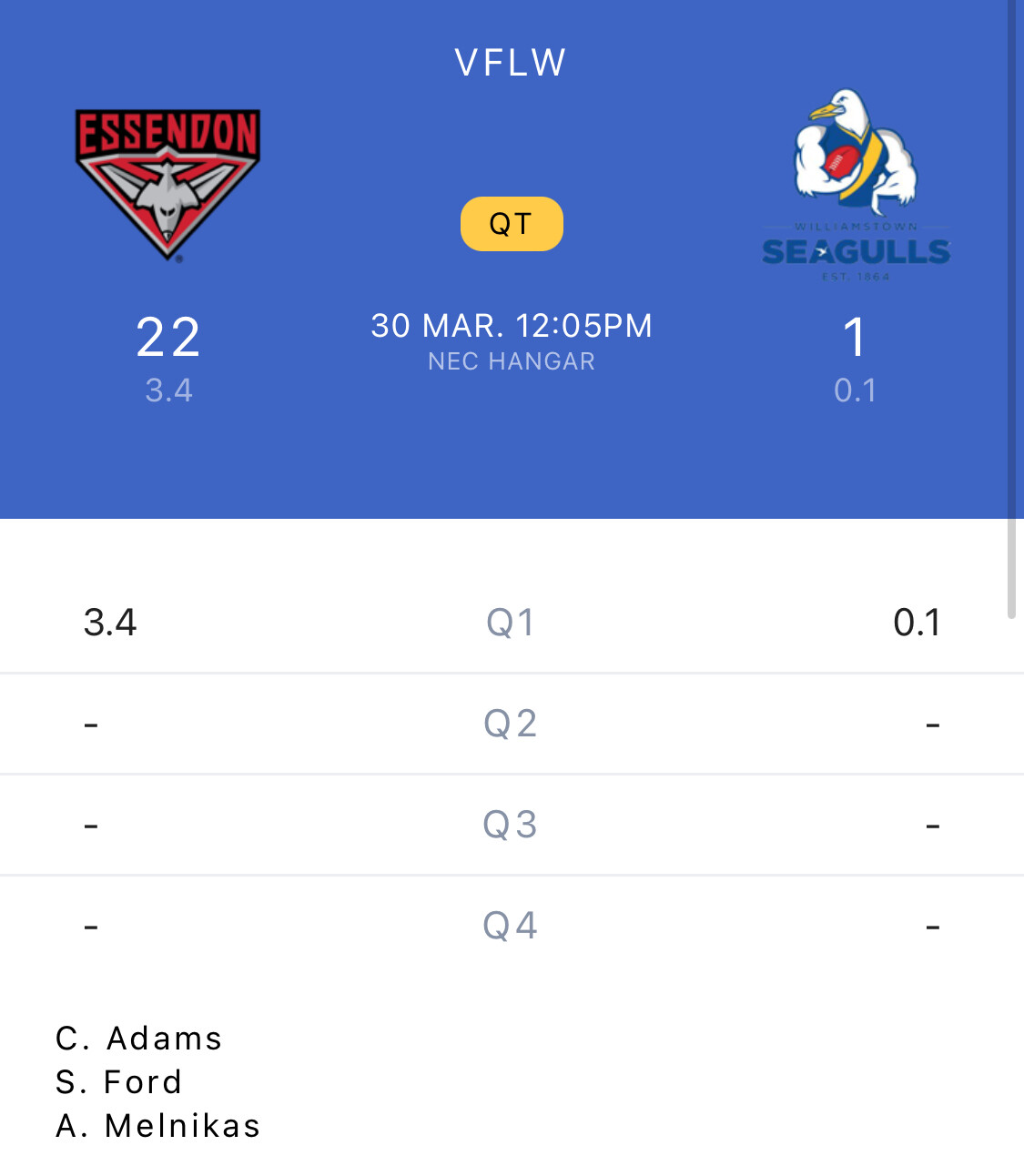Click Essendon's 3.4 tally under total score
Screen dimensions: 1024x1176
(x=169, y=390)
